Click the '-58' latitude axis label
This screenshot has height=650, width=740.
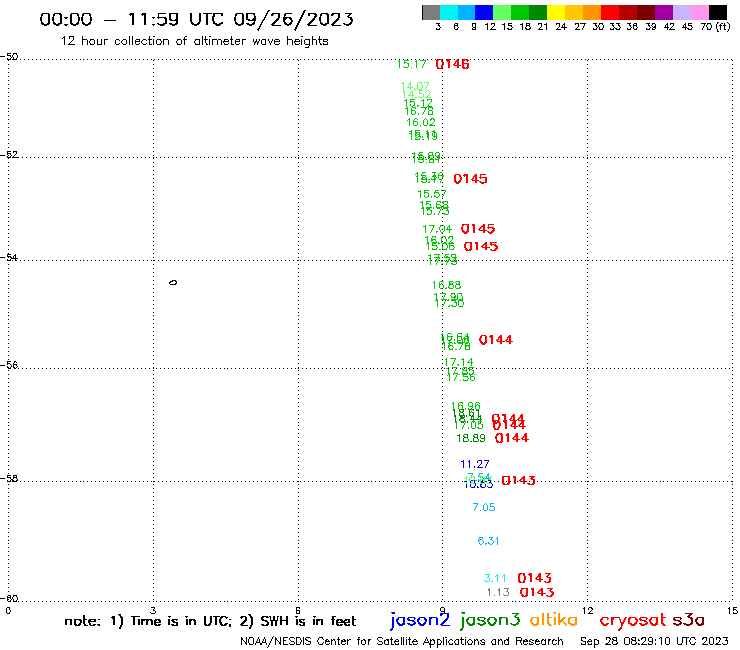(9, 479)
